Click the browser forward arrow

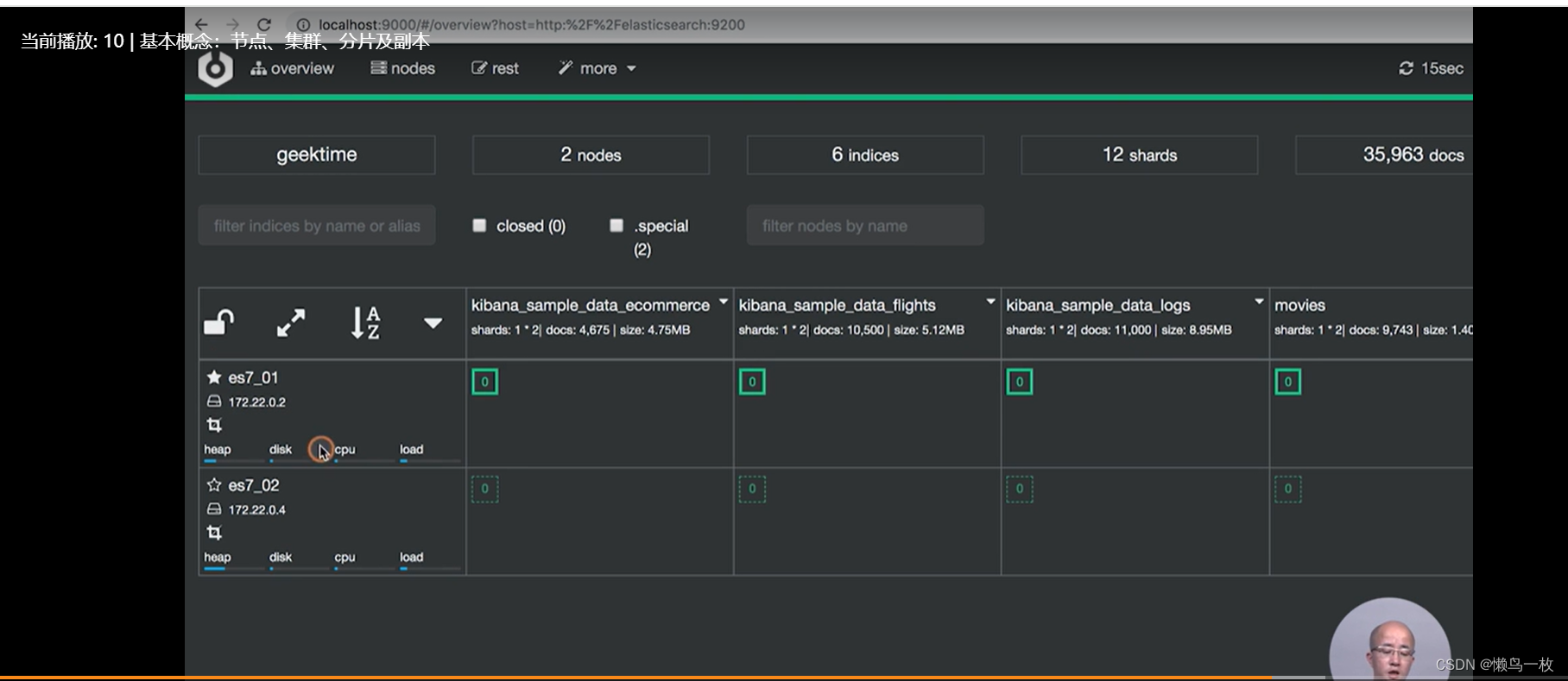coord(232,24)
